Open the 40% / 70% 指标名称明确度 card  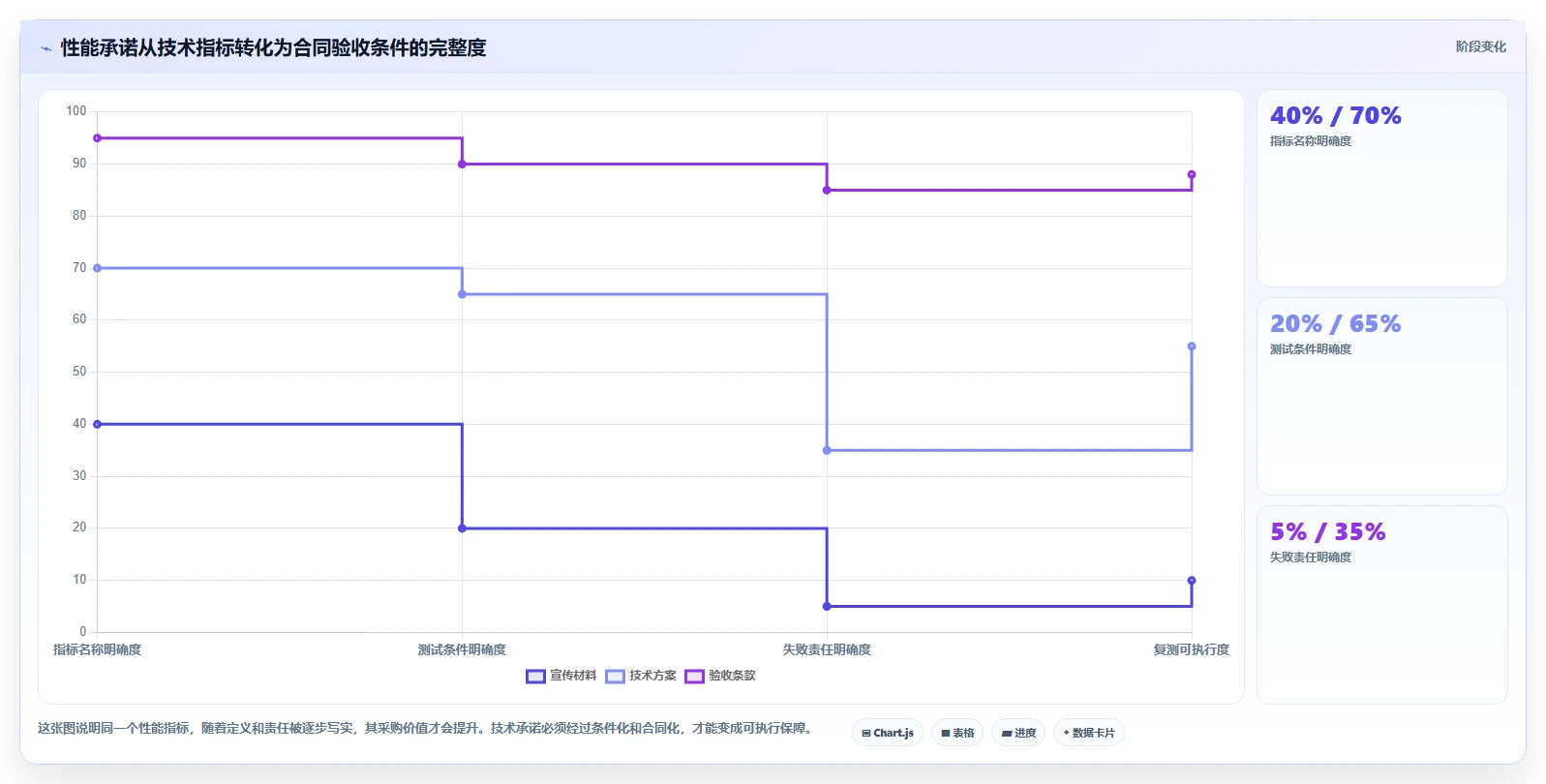click(1381, 189)
